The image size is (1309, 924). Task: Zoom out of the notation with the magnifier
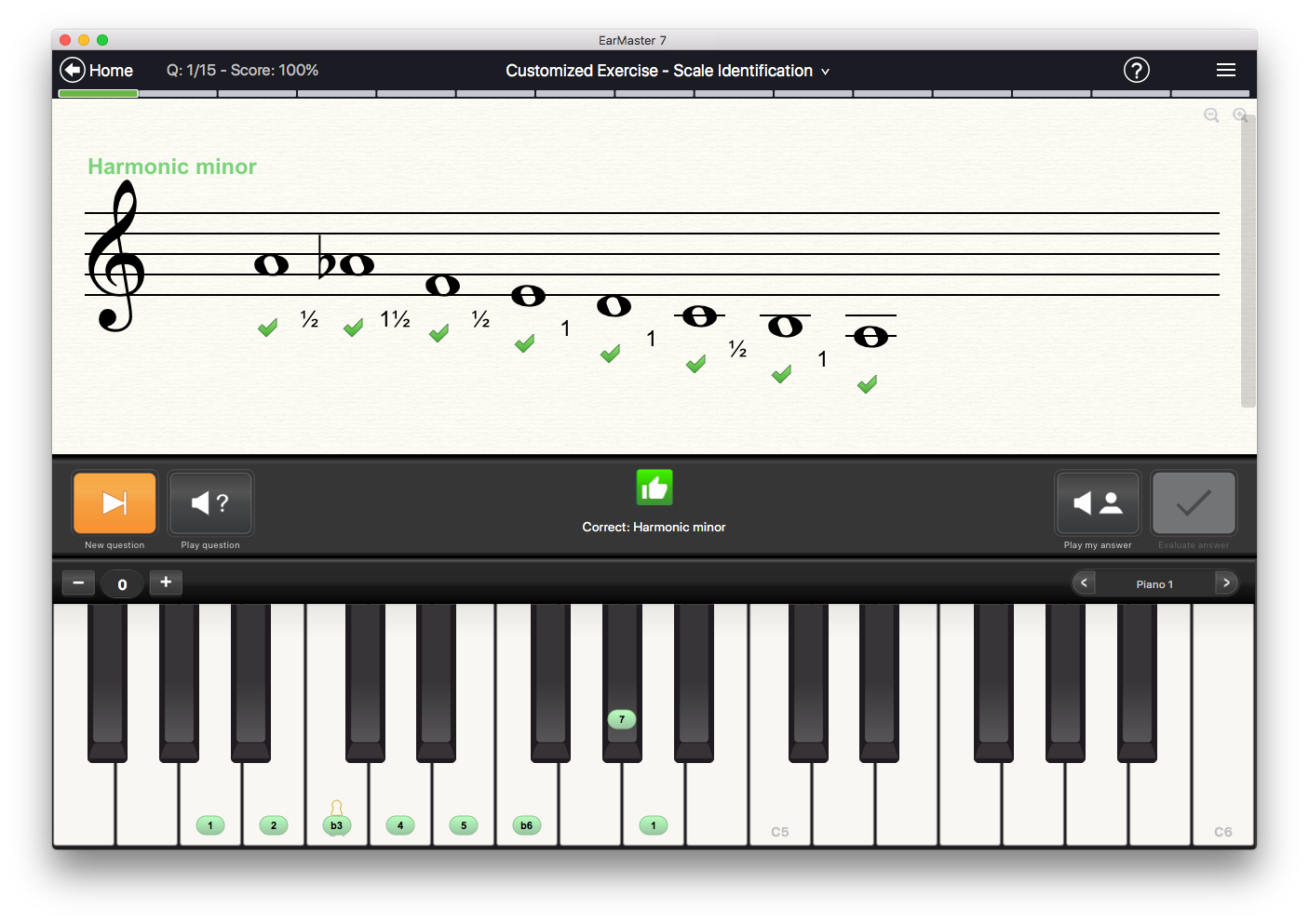tap(1211, 114)
